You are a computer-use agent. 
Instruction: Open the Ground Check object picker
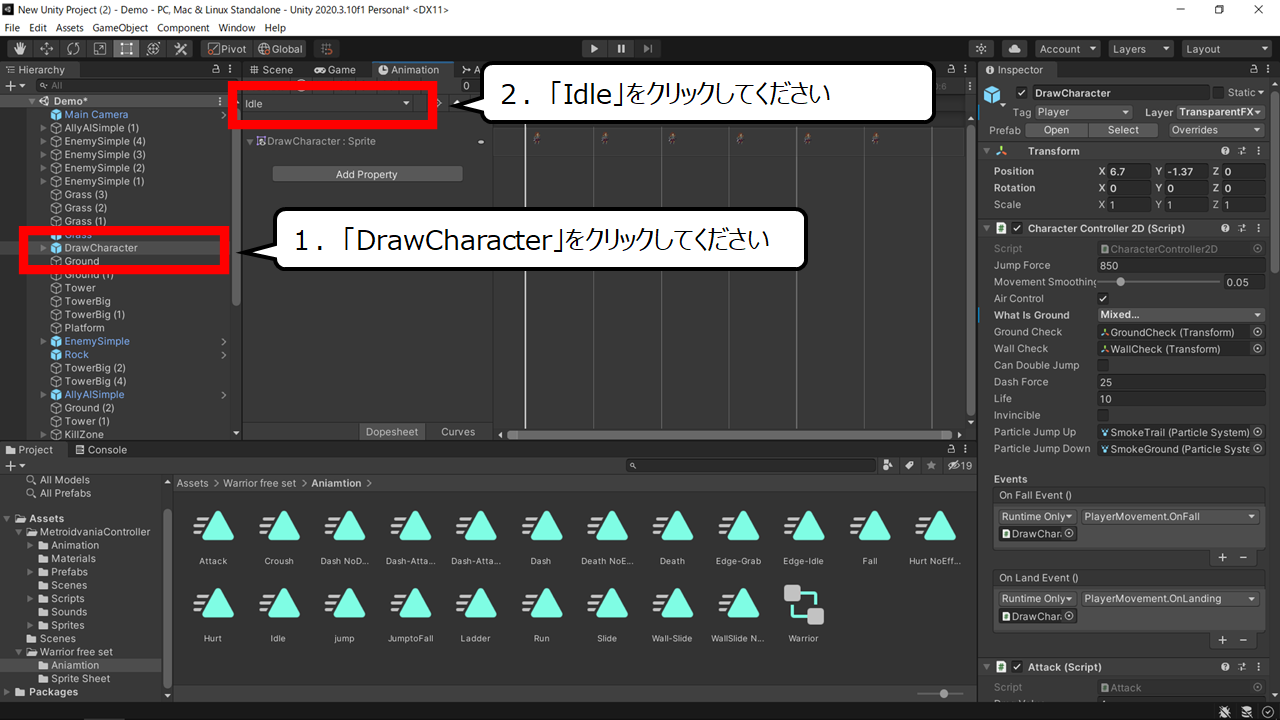point(1257,332)
